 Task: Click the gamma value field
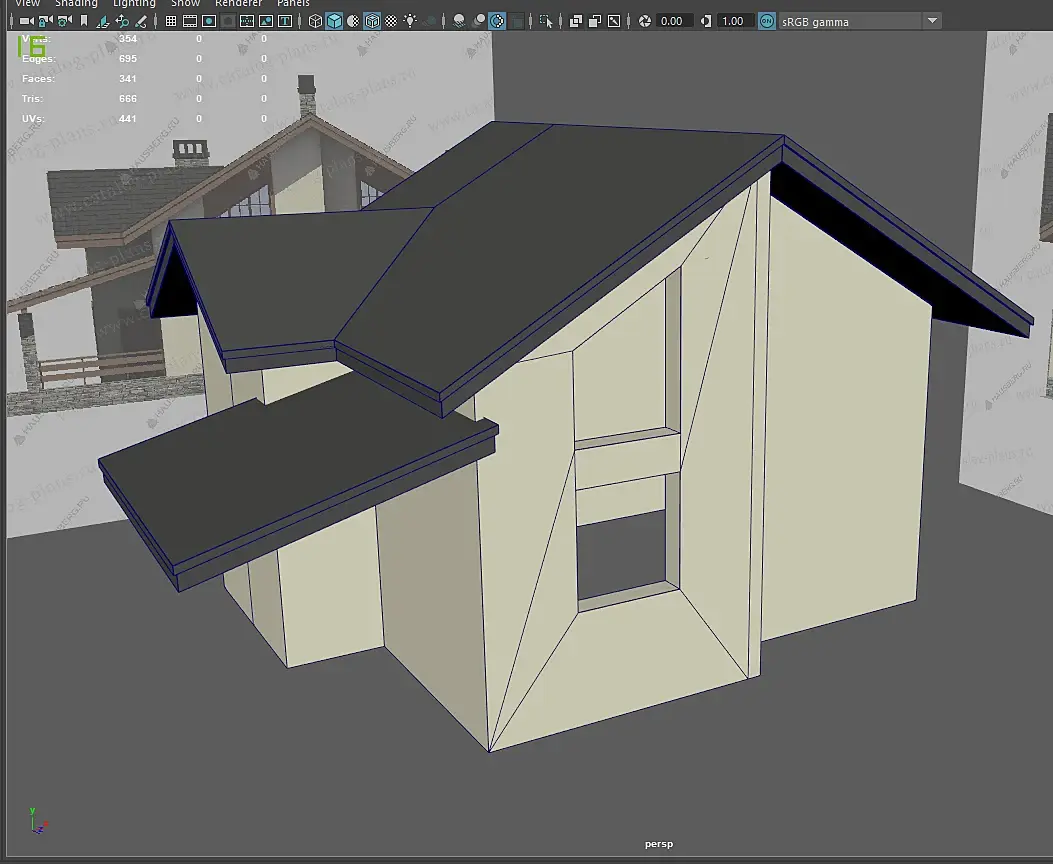pos(733,21)
